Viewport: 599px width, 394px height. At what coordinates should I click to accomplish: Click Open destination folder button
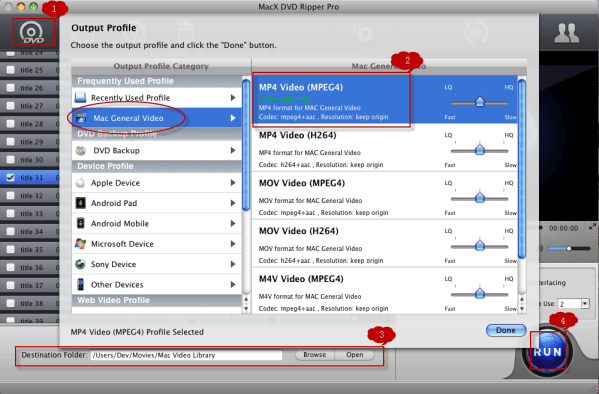tap(355, 355)
